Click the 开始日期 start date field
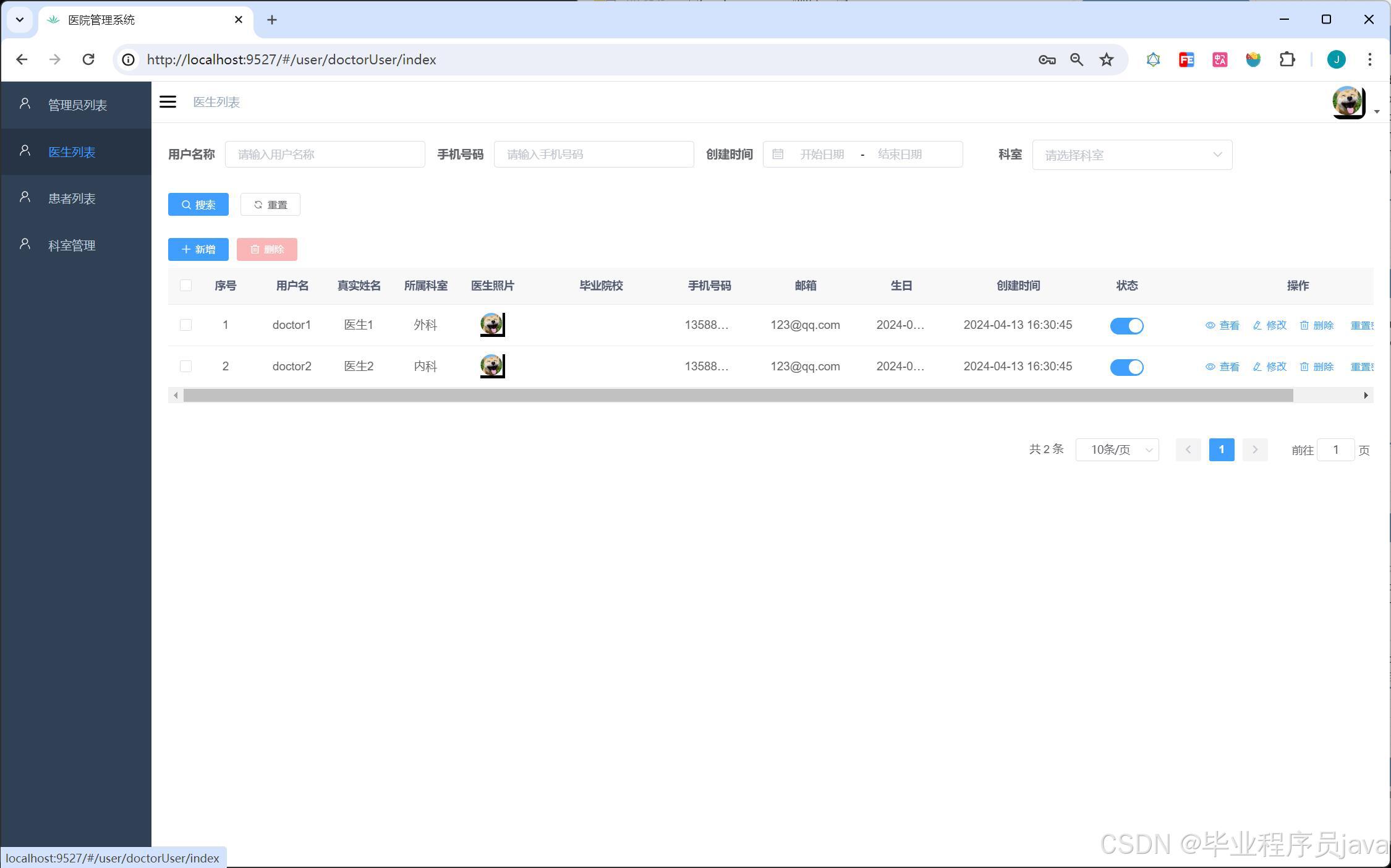1391x868 pixels. [822, 154]
